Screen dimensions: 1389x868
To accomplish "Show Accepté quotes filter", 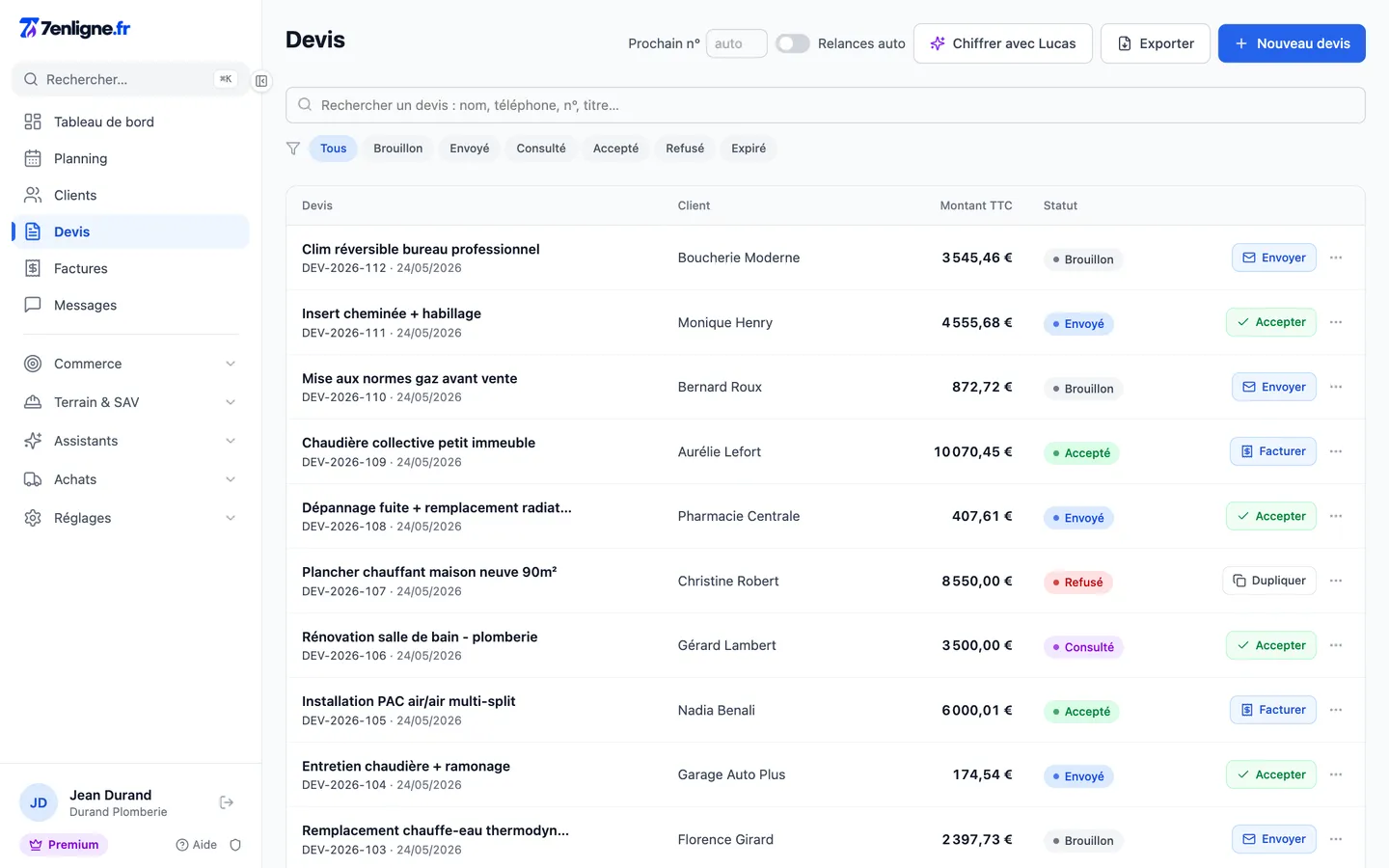I will click(x=615, y=149).
